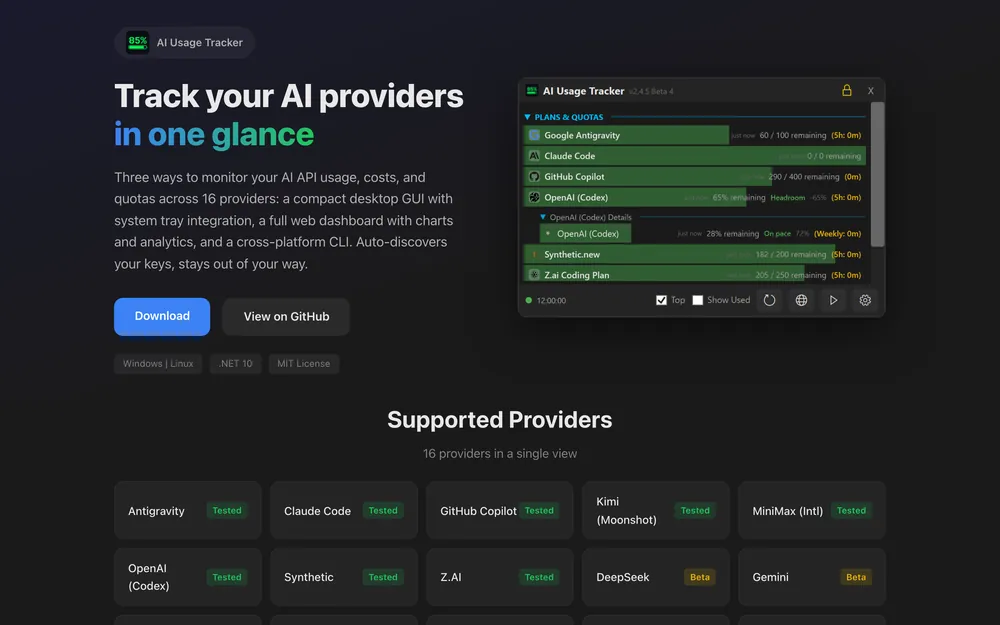Close the tracker window with X
The image size is (1000, 625).
871,91
